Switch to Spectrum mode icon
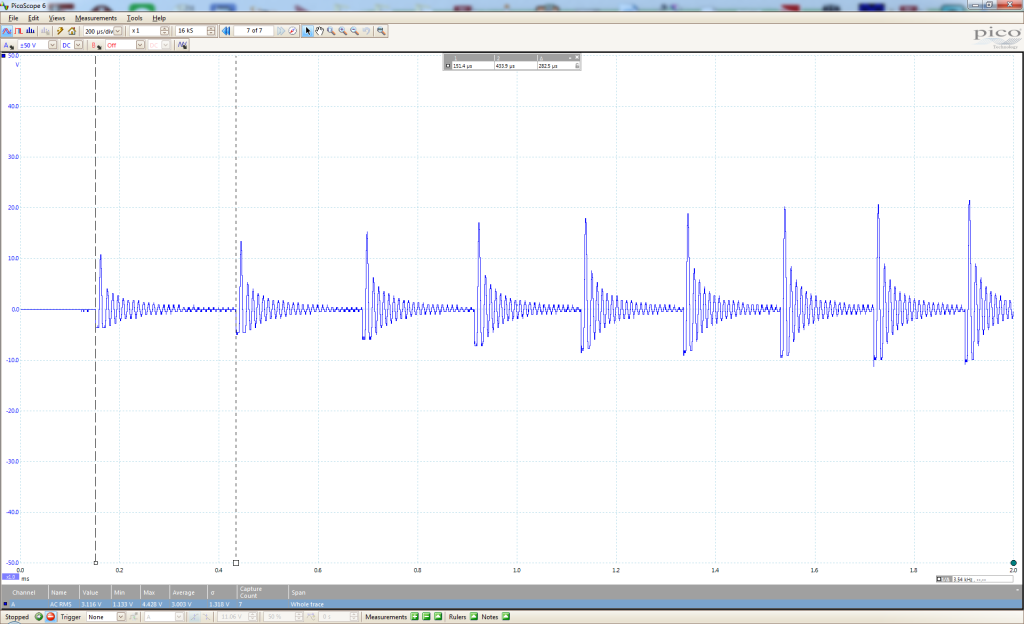 [x=31, y=31]
